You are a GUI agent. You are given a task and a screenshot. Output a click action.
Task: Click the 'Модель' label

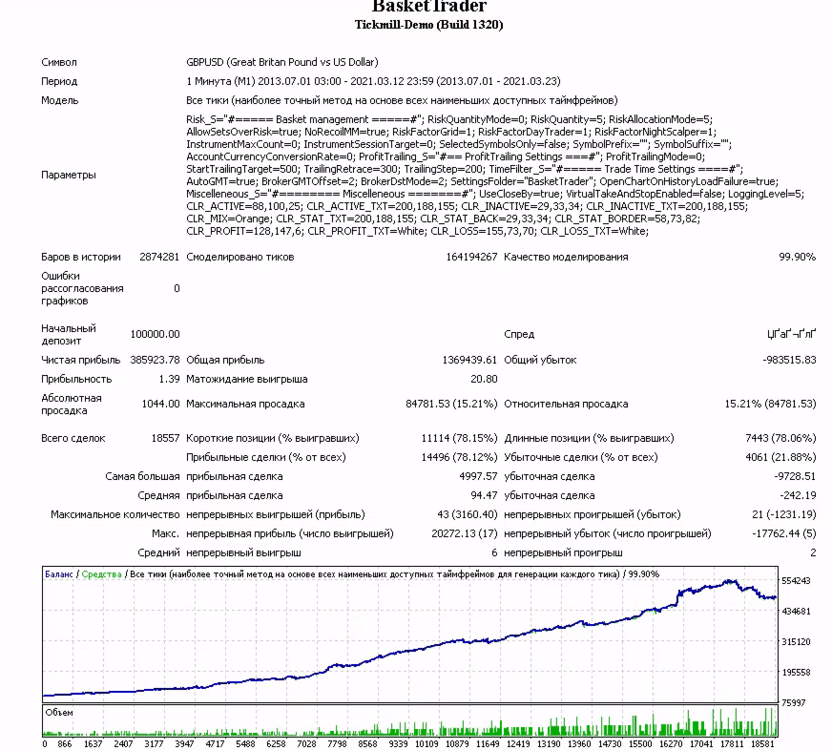(60, 100)
